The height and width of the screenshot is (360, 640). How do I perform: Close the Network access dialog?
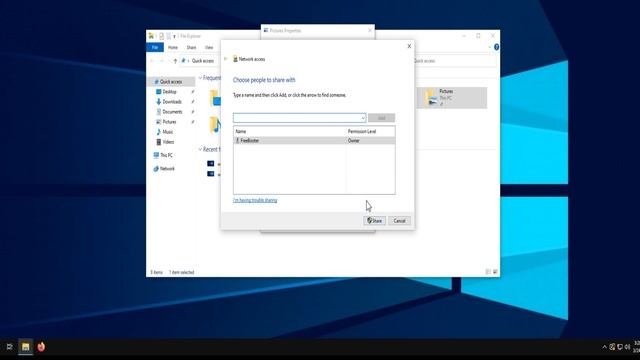pyautogui.click(x=409, y=46)
